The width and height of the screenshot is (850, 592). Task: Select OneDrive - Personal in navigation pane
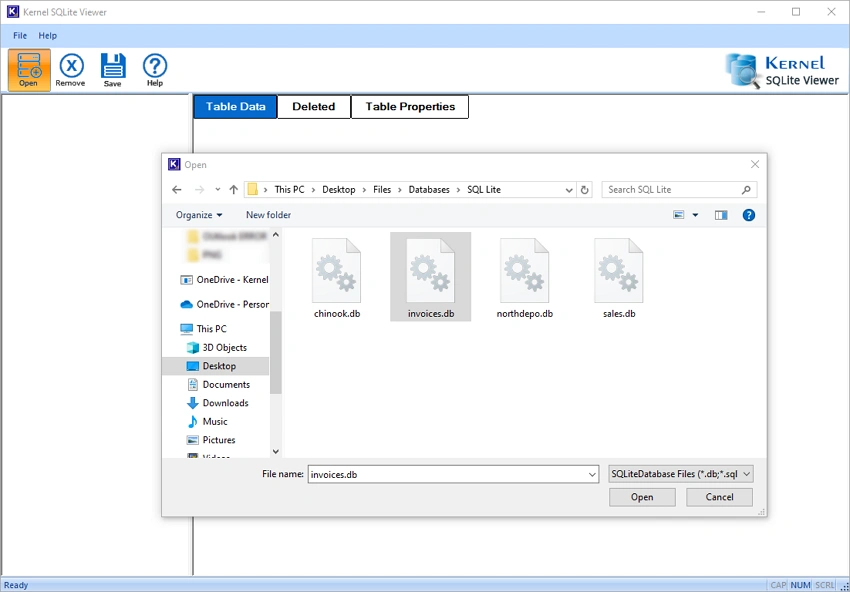224,305
